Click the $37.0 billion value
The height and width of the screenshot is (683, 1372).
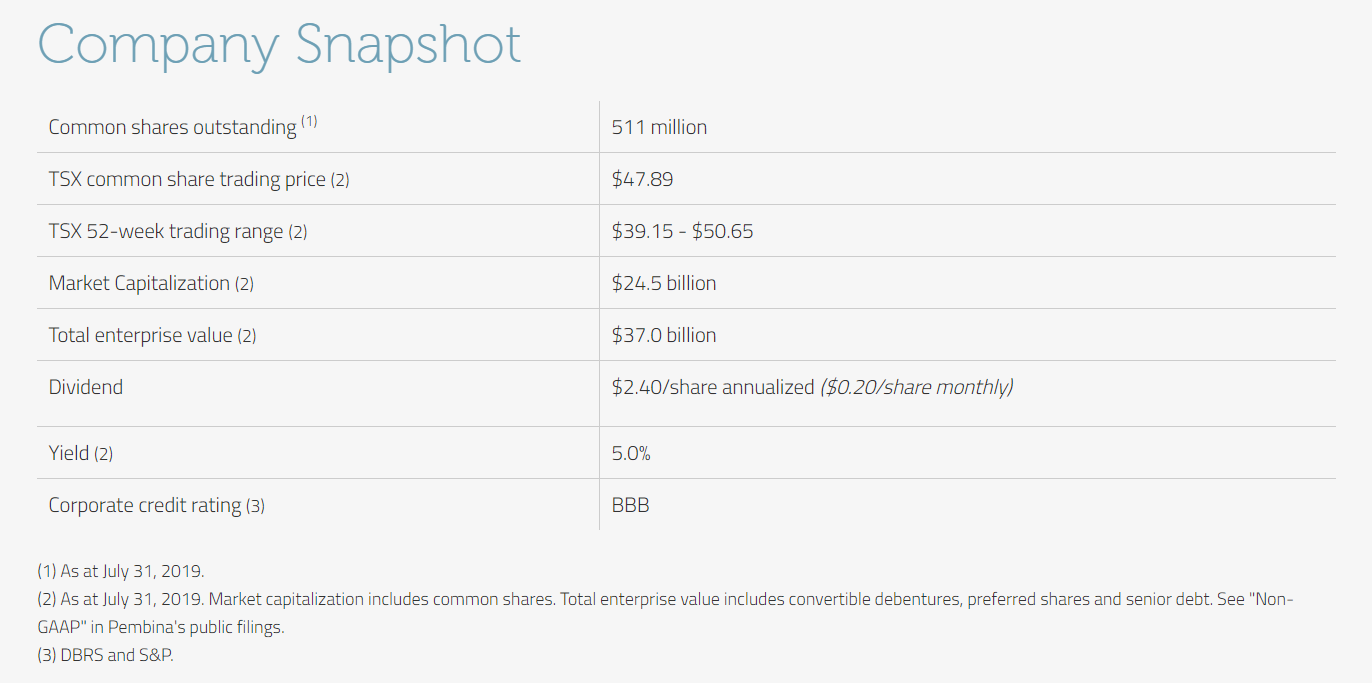(664, 336)
